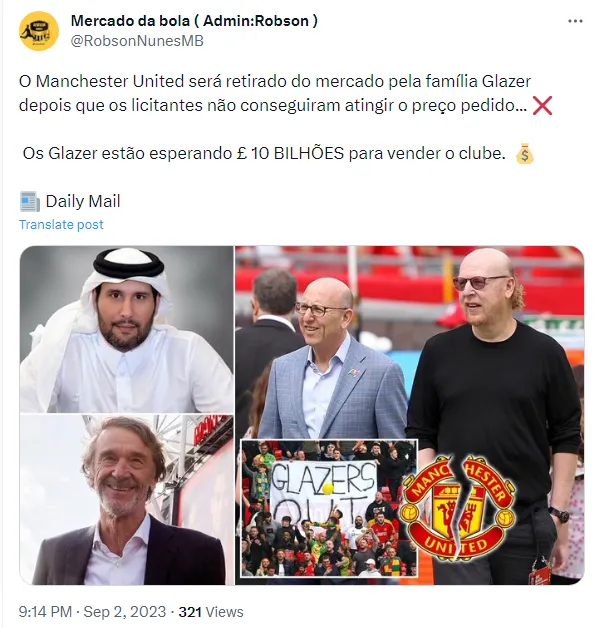Open the Glazers Out banner inset photo

tap(329, 508)
